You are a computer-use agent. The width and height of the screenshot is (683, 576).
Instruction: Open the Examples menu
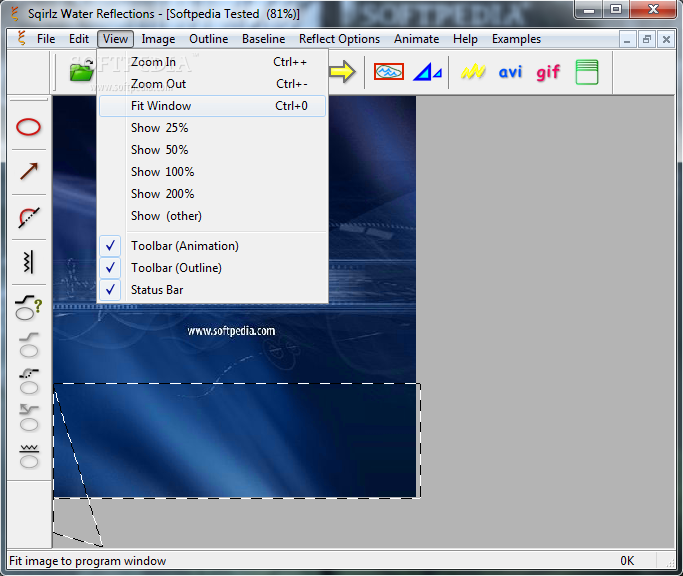[x=516, y=39]
